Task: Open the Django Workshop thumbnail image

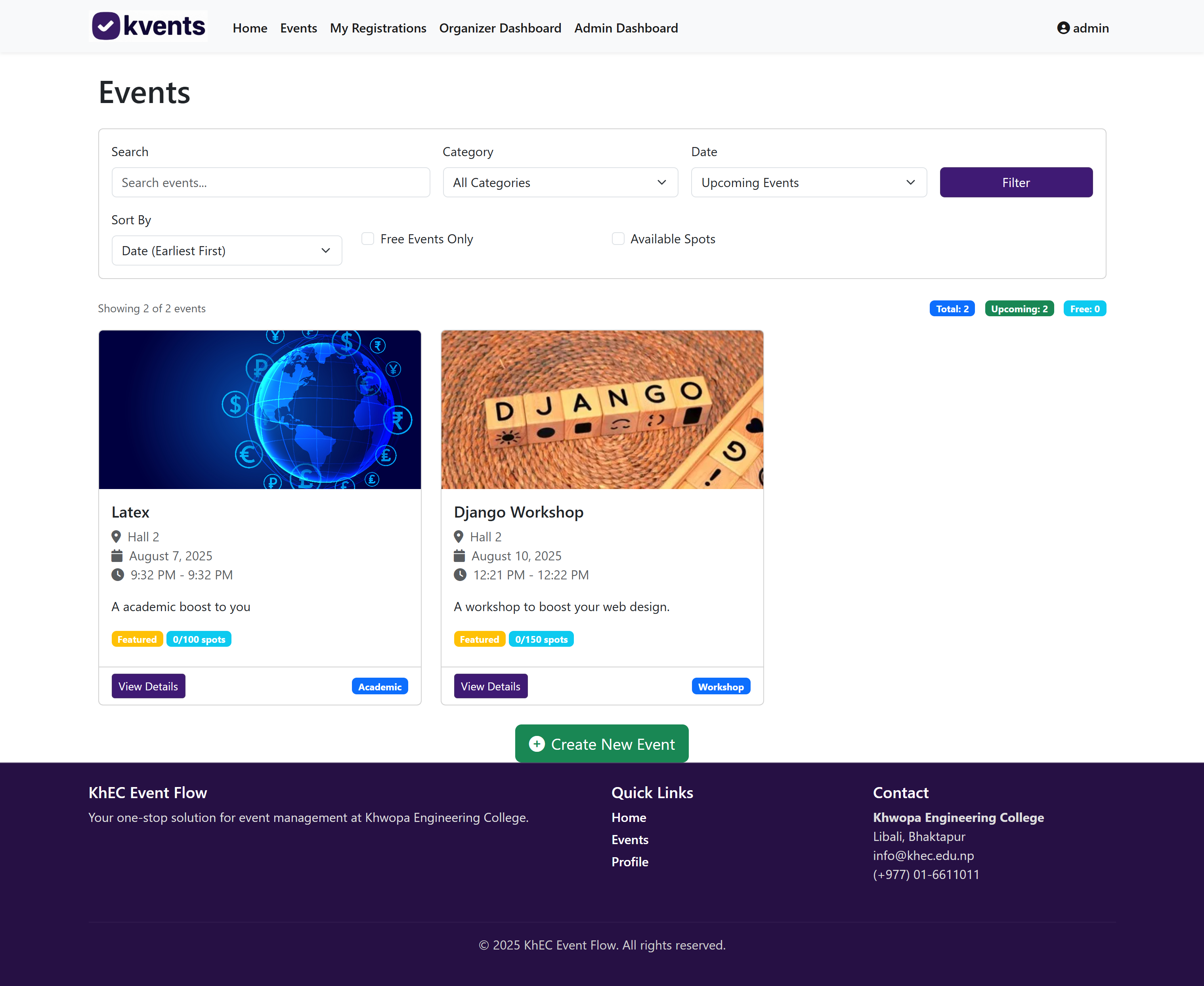Action: (x=602, y=409)
